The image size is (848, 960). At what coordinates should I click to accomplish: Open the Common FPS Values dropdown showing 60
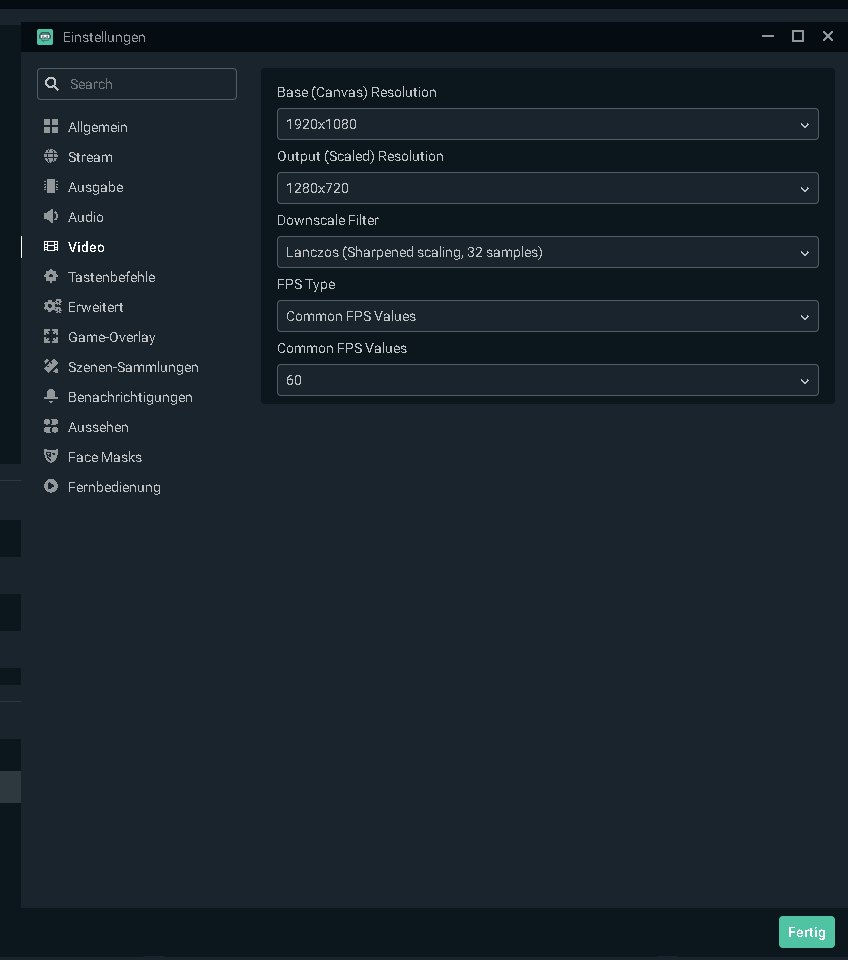pyautogui.click(x=547, y=380)
